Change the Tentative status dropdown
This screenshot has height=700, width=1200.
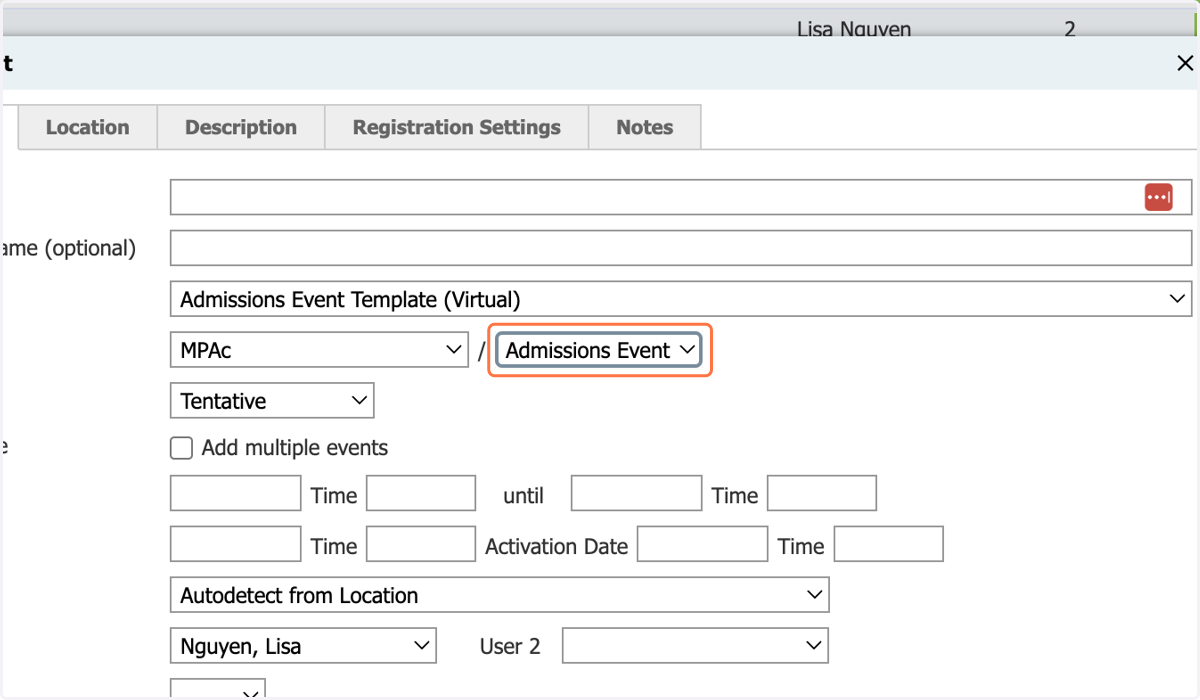(272, 401)
